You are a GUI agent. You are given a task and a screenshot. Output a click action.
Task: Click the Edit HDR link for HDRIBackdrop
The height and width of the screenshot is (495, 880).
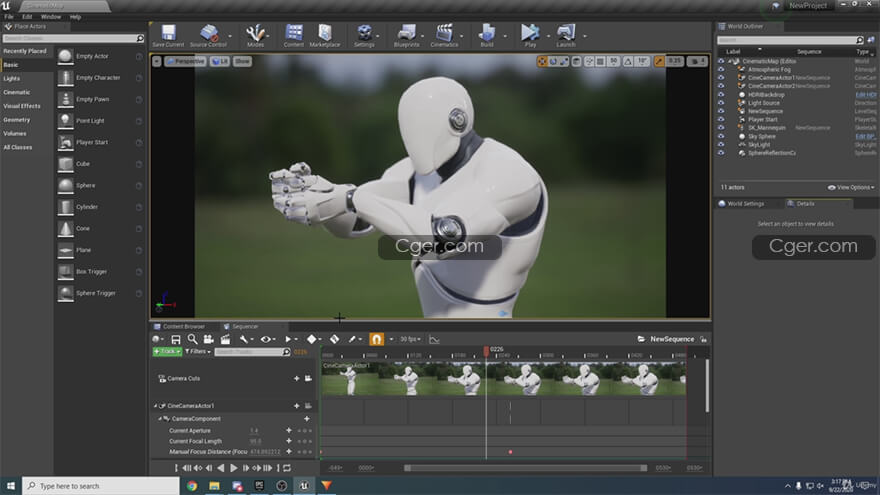866,95
